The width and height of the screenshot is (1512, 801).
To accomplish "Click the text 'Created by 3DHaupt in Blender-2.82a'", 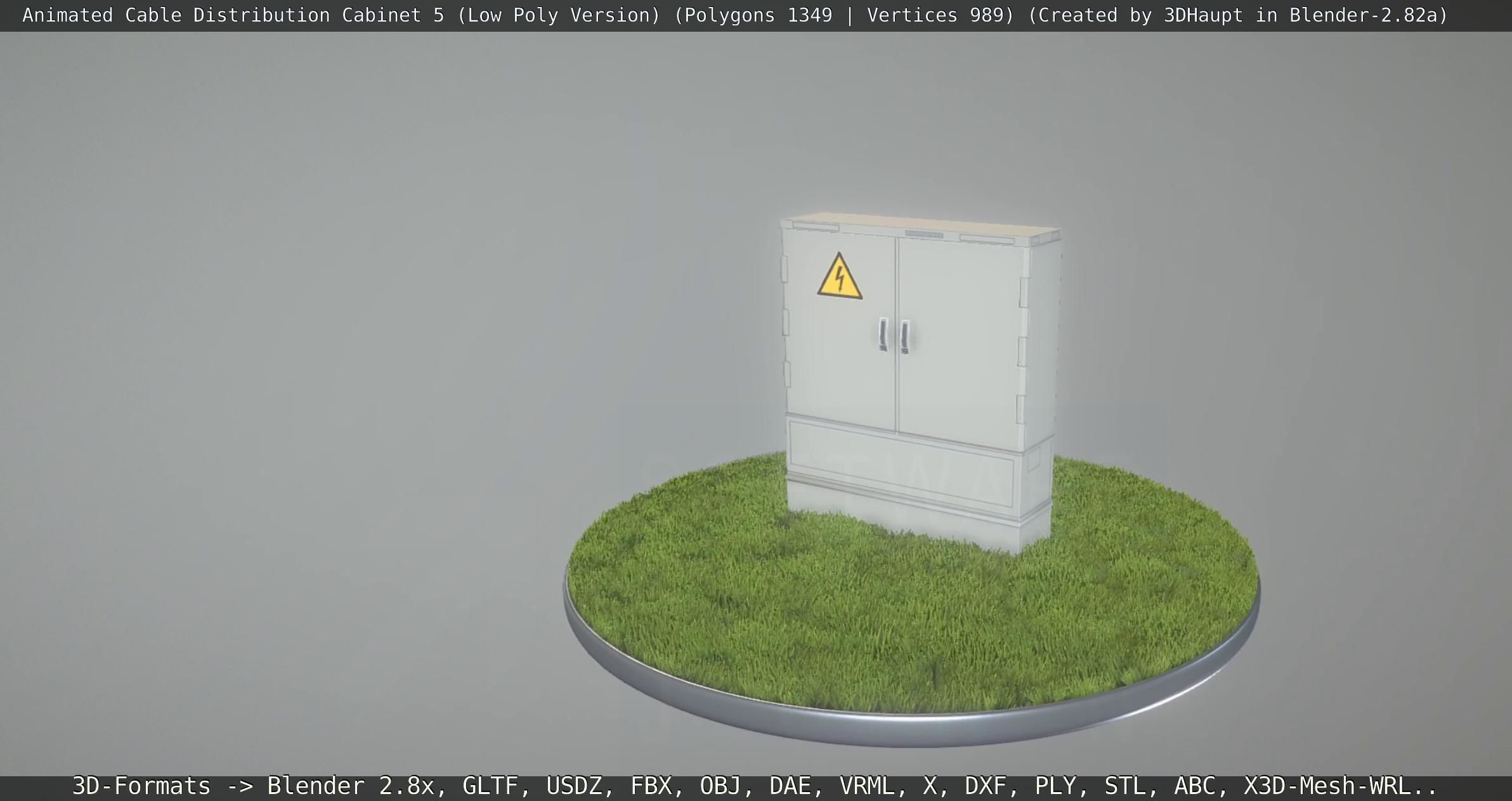I will pos(1237,15).
